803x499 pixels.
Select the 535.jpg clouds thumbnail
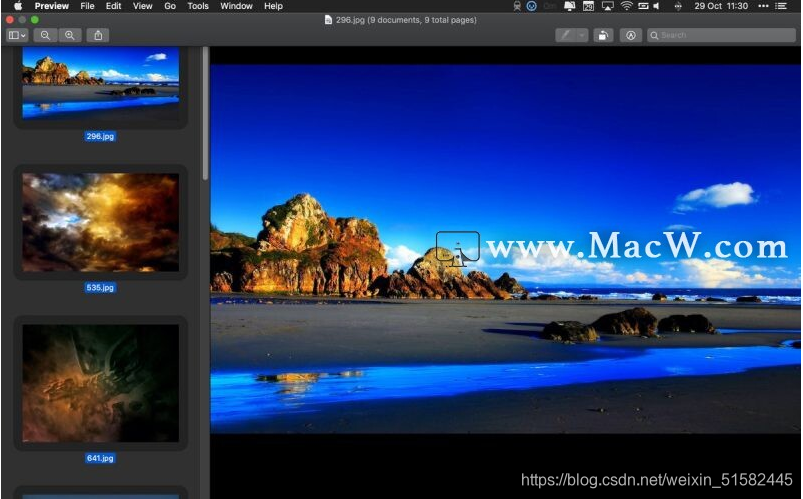tap(101, 222)
